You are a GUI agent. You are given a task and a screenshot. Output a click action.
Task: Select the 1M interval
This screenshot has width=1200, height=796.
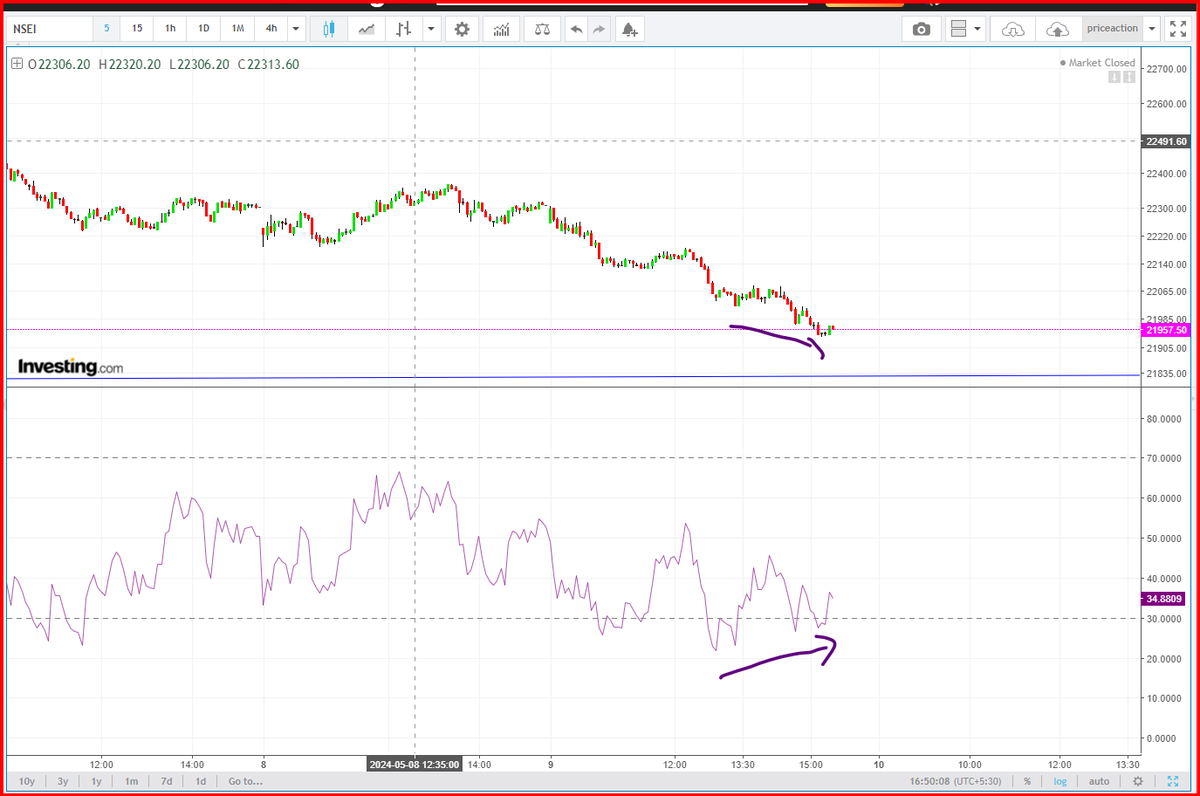[237, 29]
